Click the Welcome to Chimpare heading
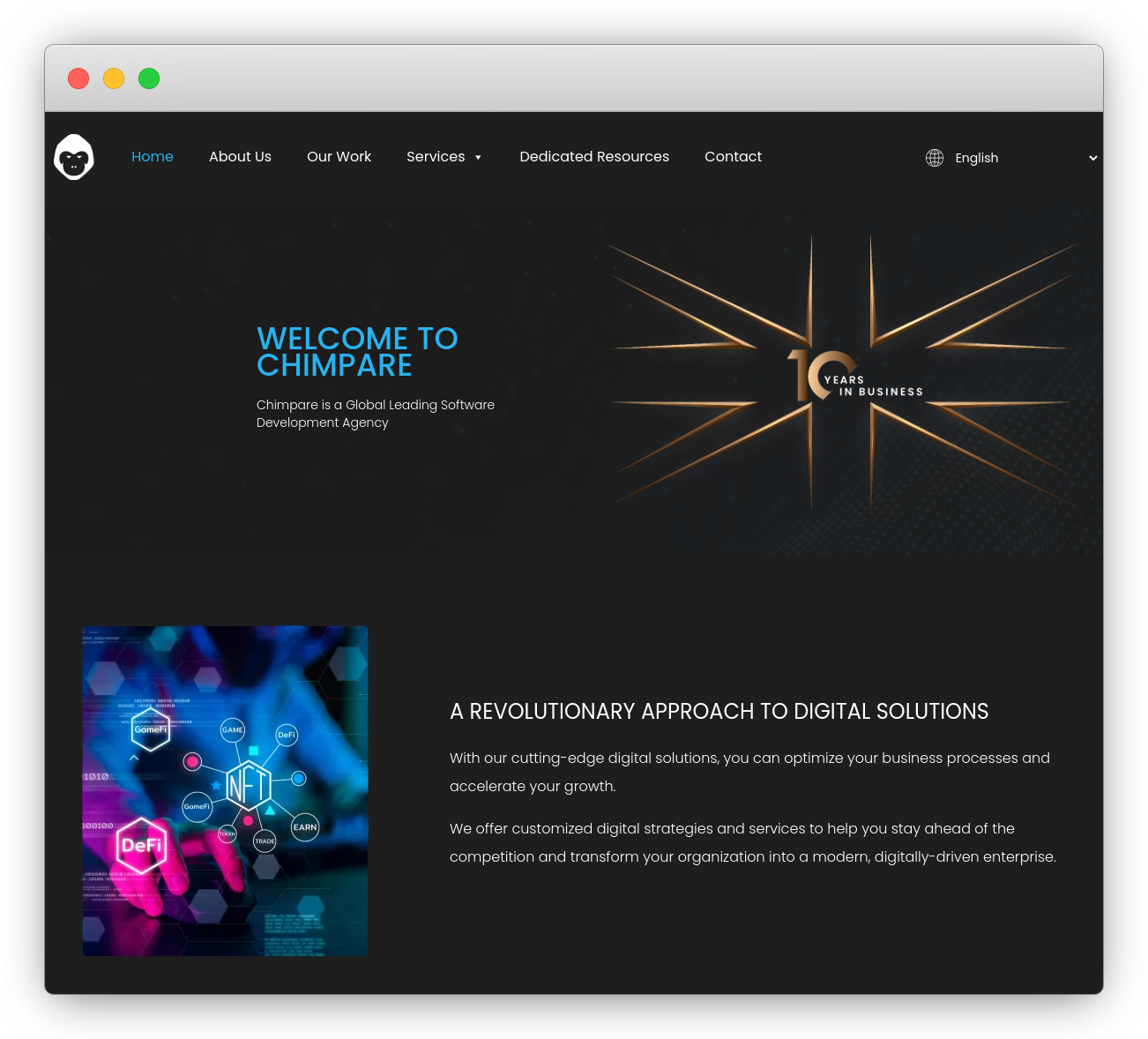Viewport: 1148px width, 1039px height. coord(357,352)
